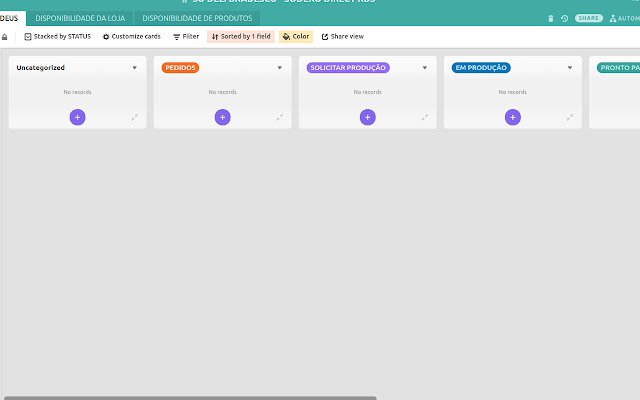This screenshot has width=640, height=400.
Task: Click the Uncategorized stack title
Action: [40, 68]
